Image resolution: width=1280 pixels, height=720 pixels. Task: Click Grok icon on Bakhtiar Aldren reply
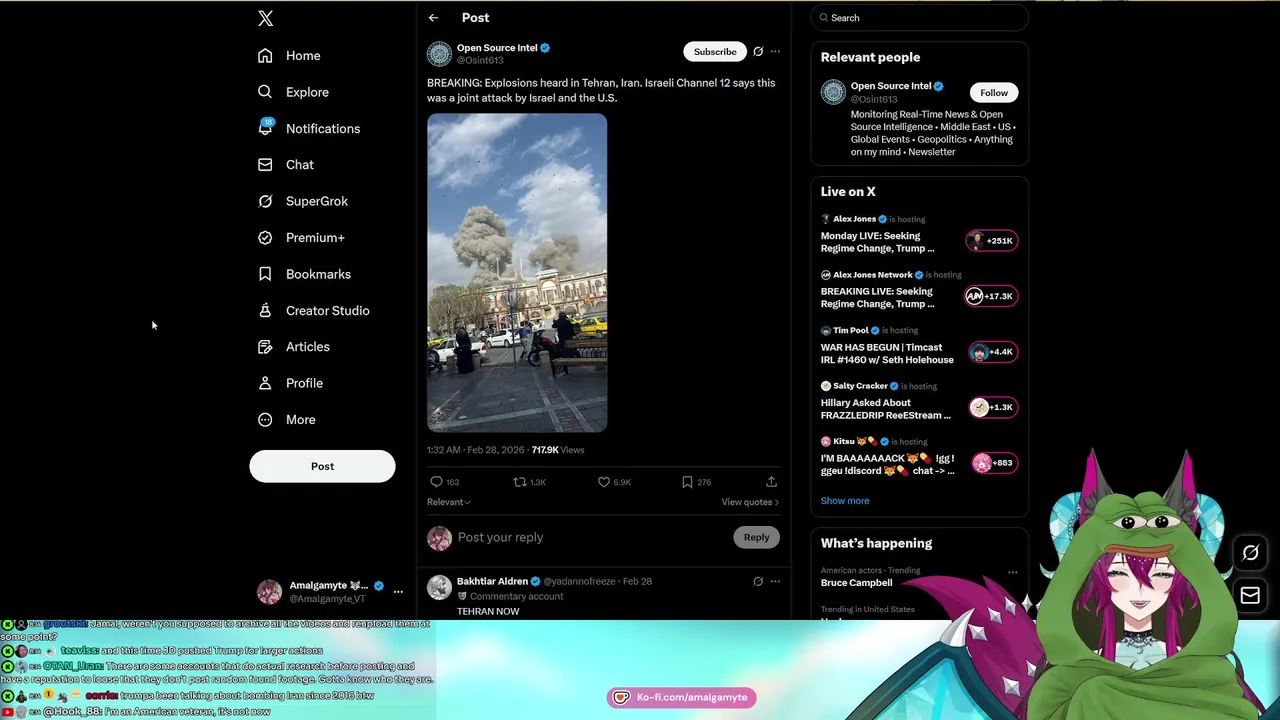(x=758, y=581)
